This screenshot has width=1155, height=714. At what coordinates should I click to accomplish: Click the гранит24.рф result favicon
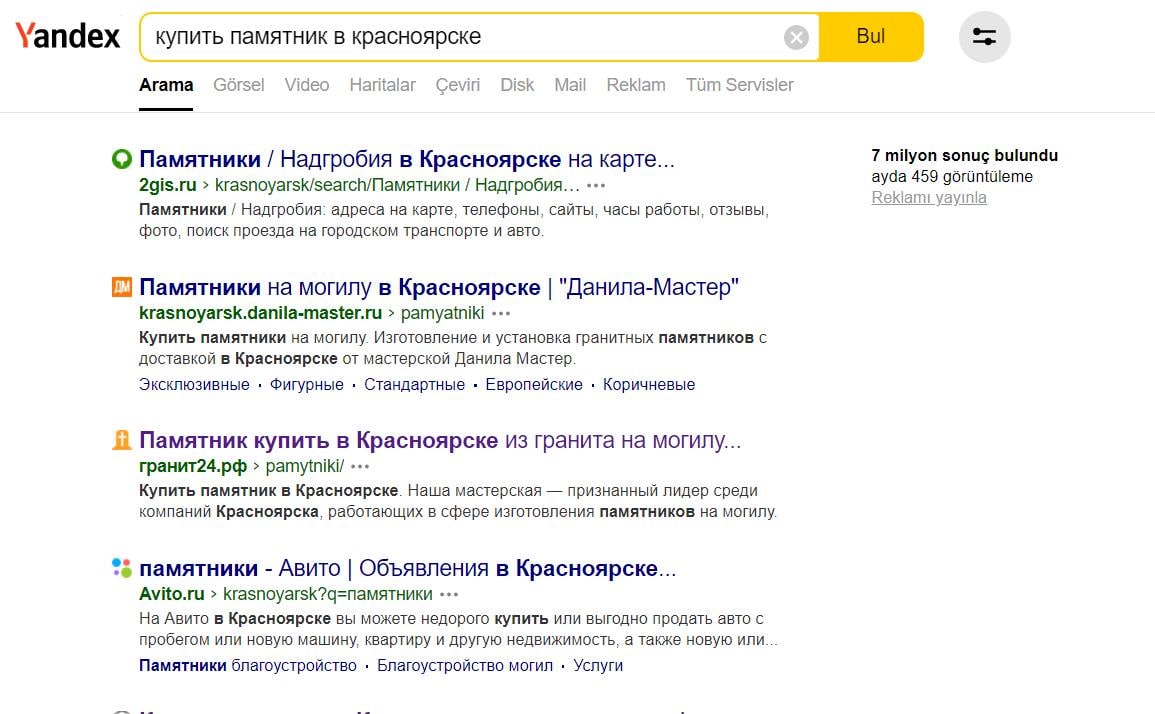[x=122, y=440]
